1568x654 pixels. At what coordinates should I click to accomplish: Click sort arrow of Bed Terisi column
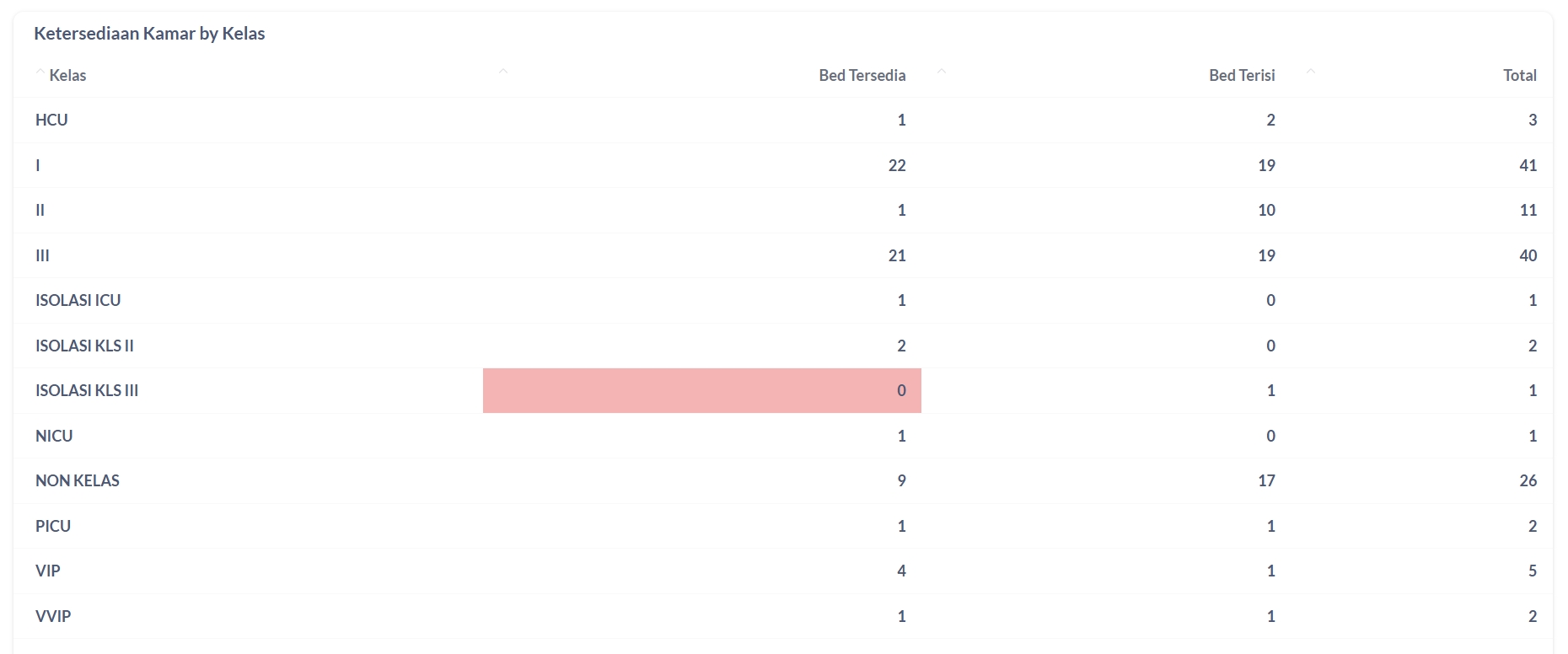pos(942,72)
